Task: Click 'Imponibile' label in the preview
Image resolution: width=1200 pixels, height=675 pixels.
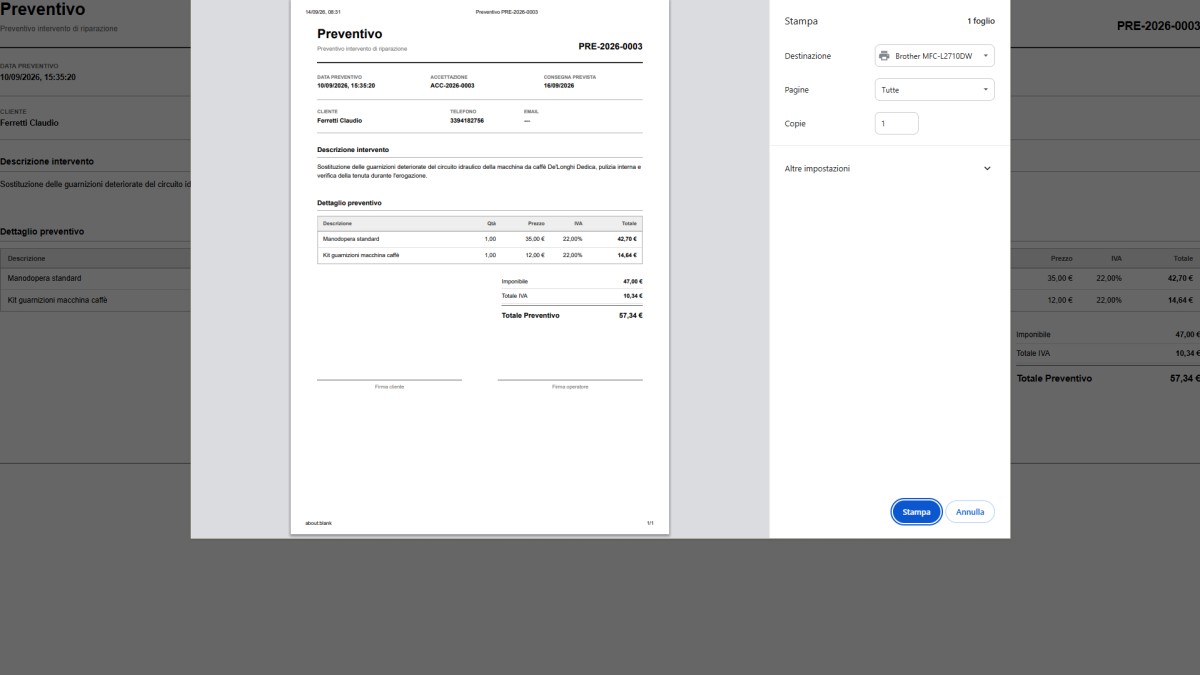Action: [515, 282]
